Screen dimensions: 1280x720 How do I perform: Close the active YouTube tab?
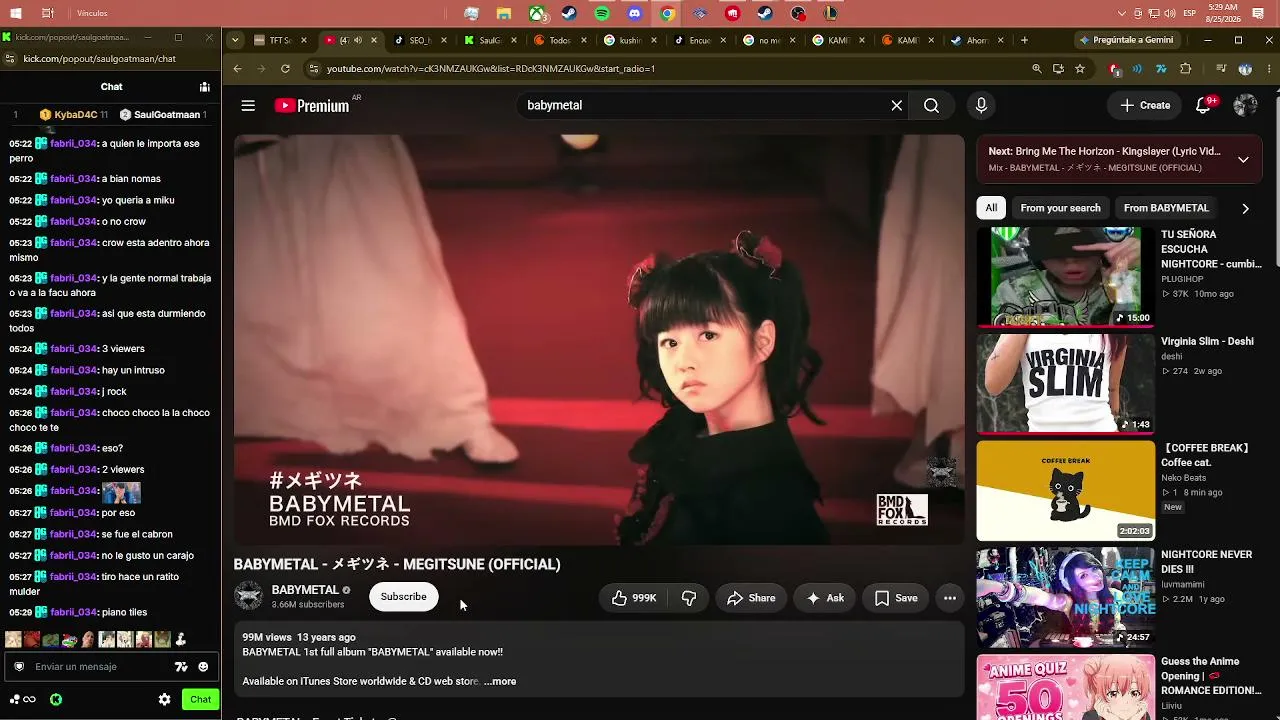(x=374, y=40)
